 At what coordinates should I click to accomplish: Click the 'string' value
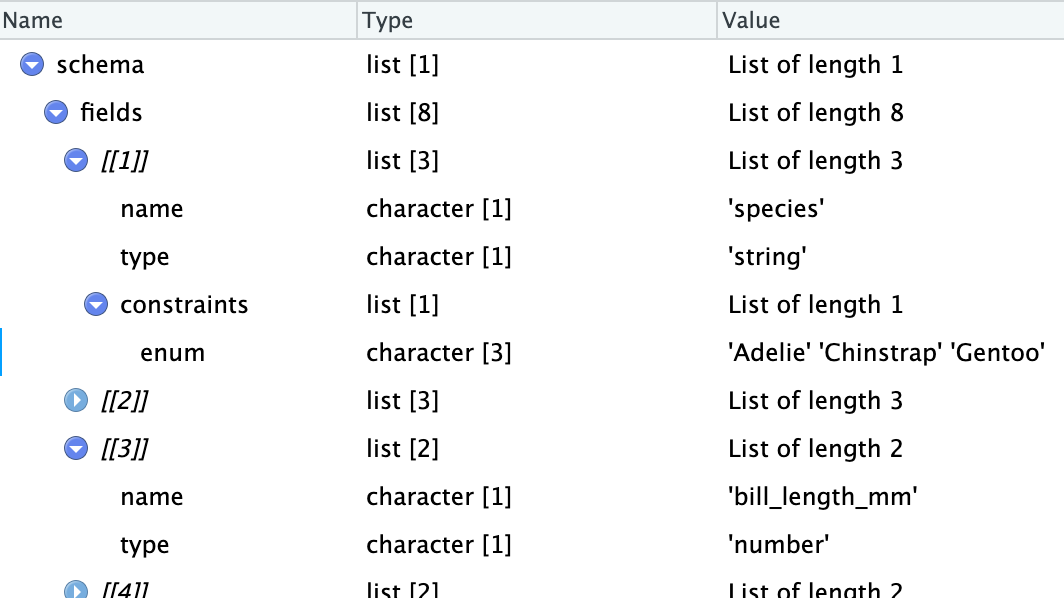click(x=767, y=257)
